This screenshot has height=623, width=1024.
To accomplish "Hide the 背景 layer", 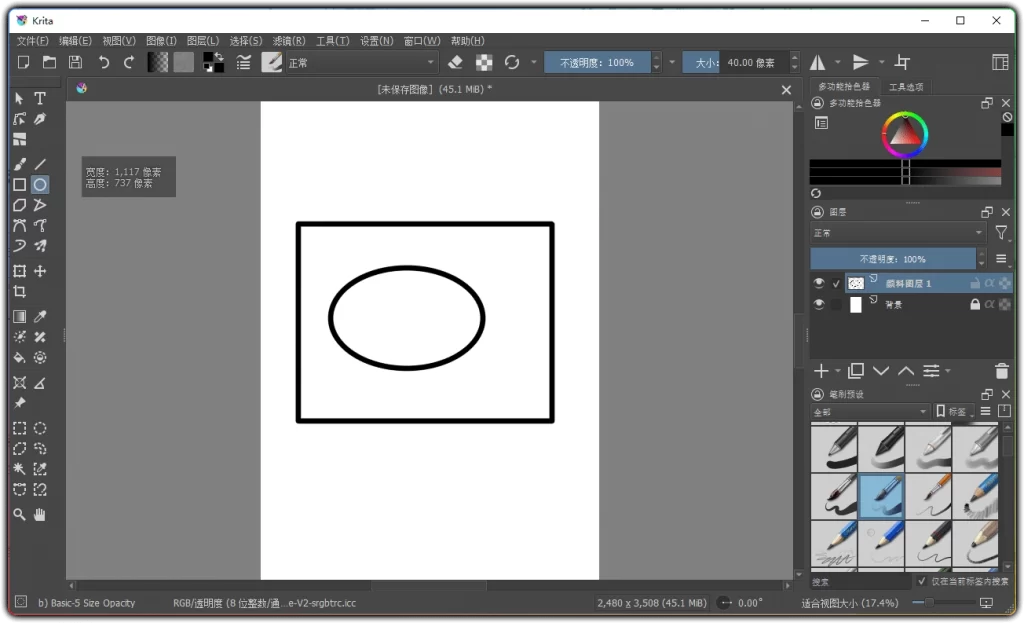I will [x=819, y=304].
